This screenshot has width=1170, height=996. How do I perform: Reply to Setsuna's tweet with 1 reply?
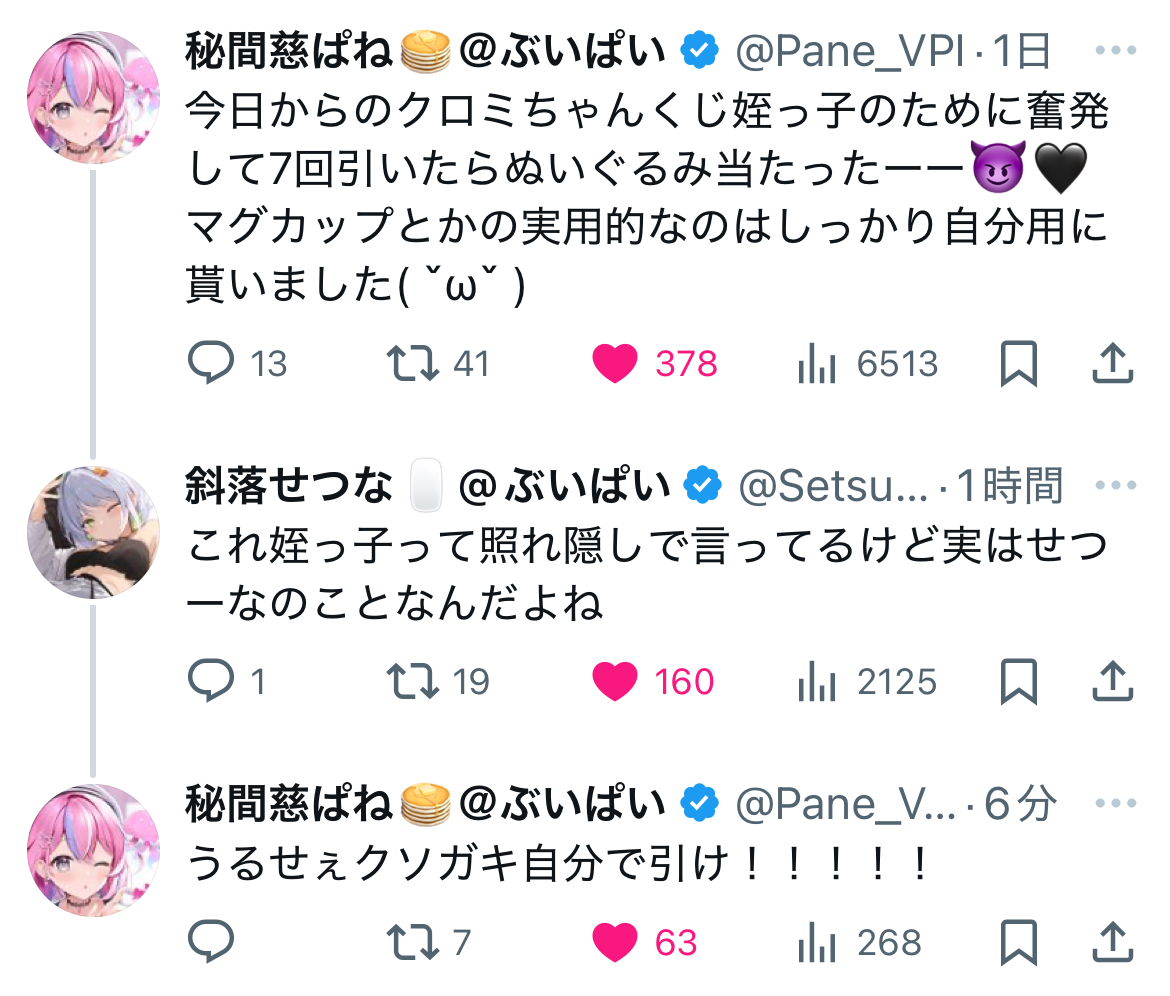tap(211, 682)
